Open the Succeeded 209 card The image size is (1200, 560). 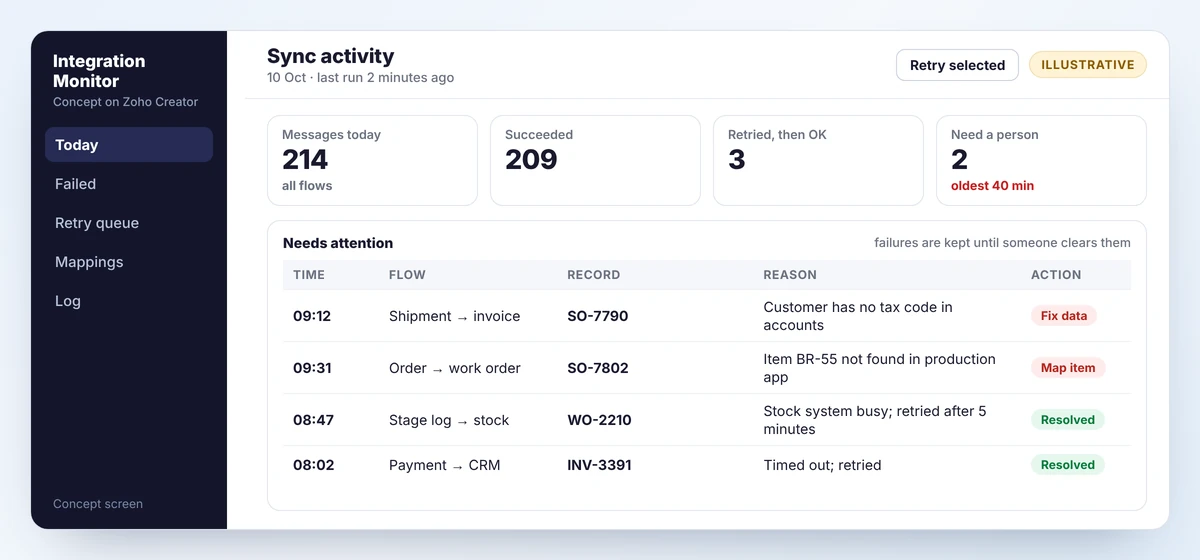tap(595, 161)
